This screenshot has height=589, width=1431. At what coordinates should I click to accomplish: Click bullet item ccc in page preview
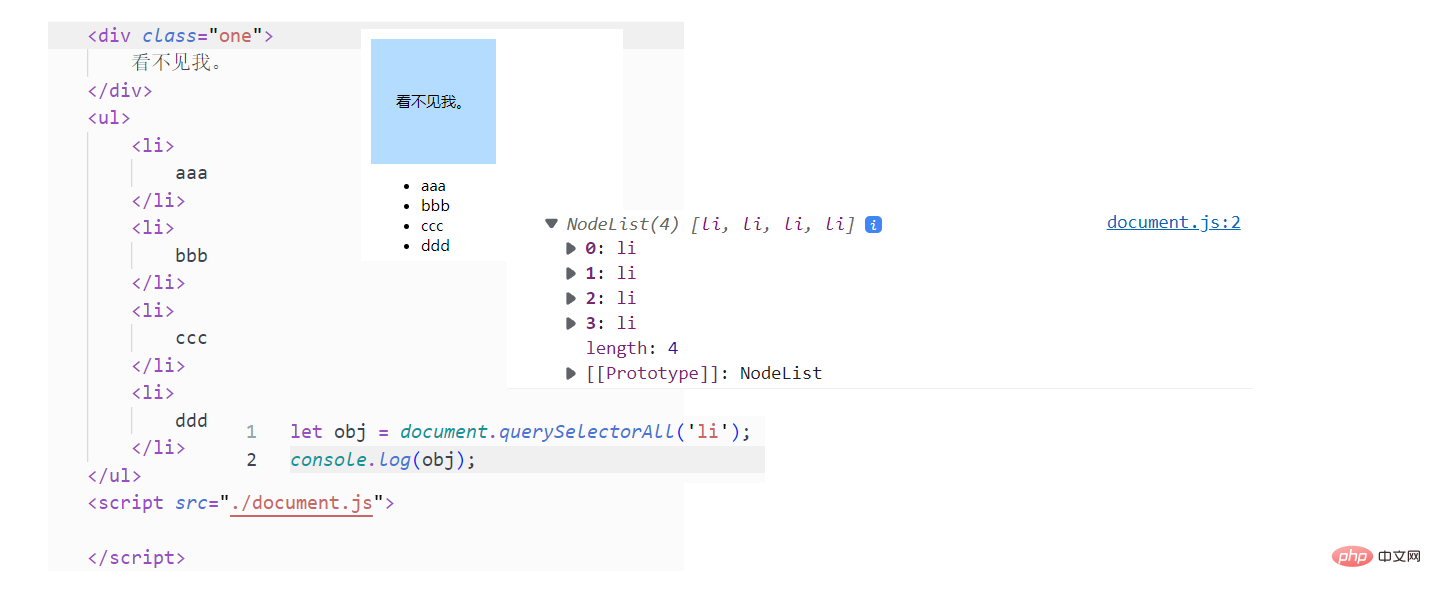coord(432,226)
